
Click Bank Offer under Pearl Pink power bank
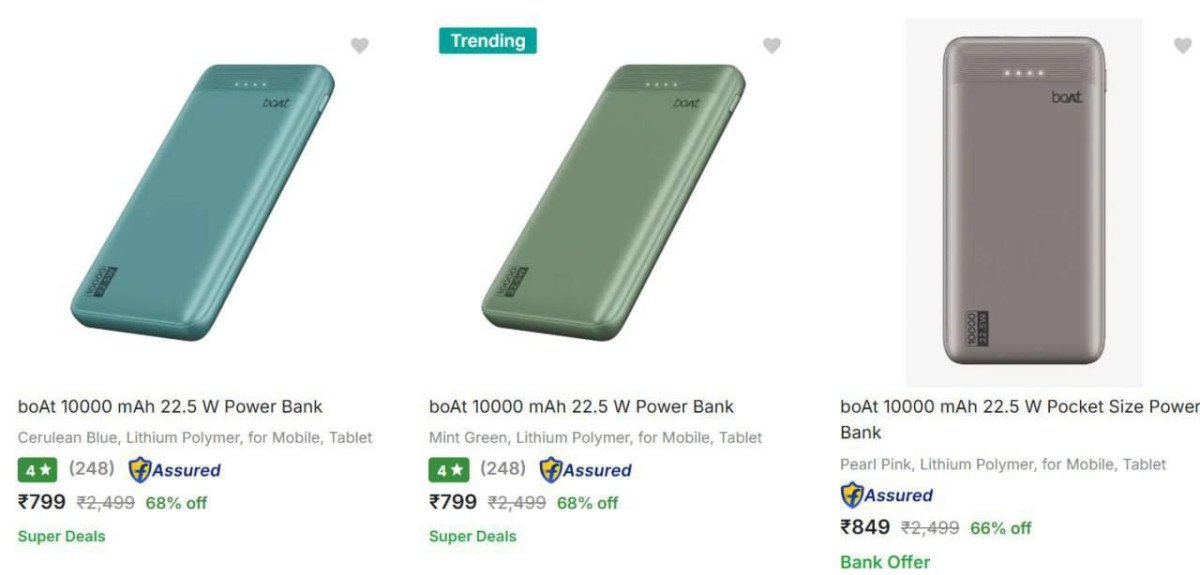[885, 562]
